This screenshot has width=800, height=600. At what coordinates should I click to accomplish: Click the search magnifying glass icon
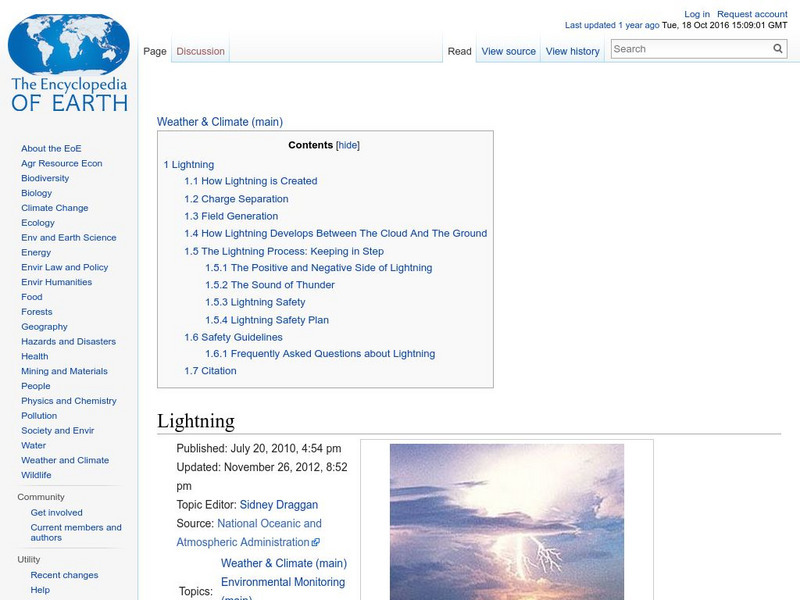pyautogui.click(x=778, y=48)
